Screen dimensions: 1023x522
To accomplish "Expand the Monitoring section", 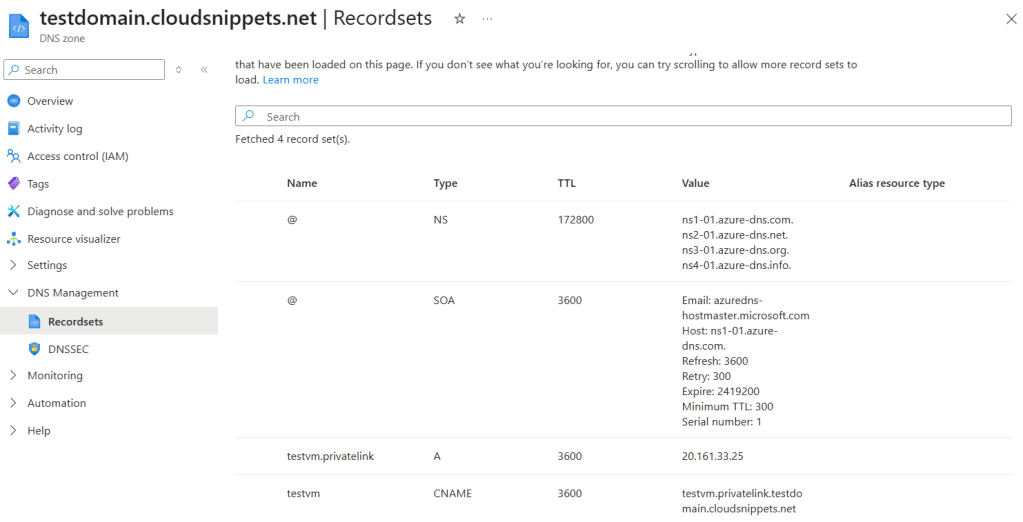I will (x=13, y=376).
